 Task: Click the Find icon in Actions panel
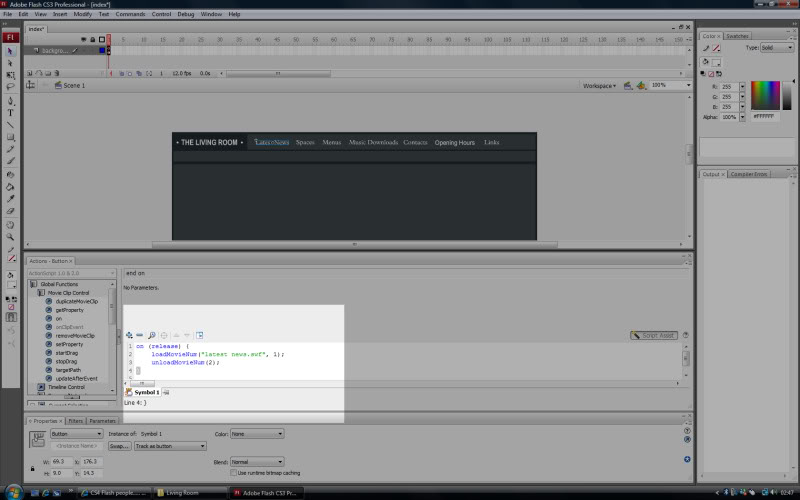152,335
